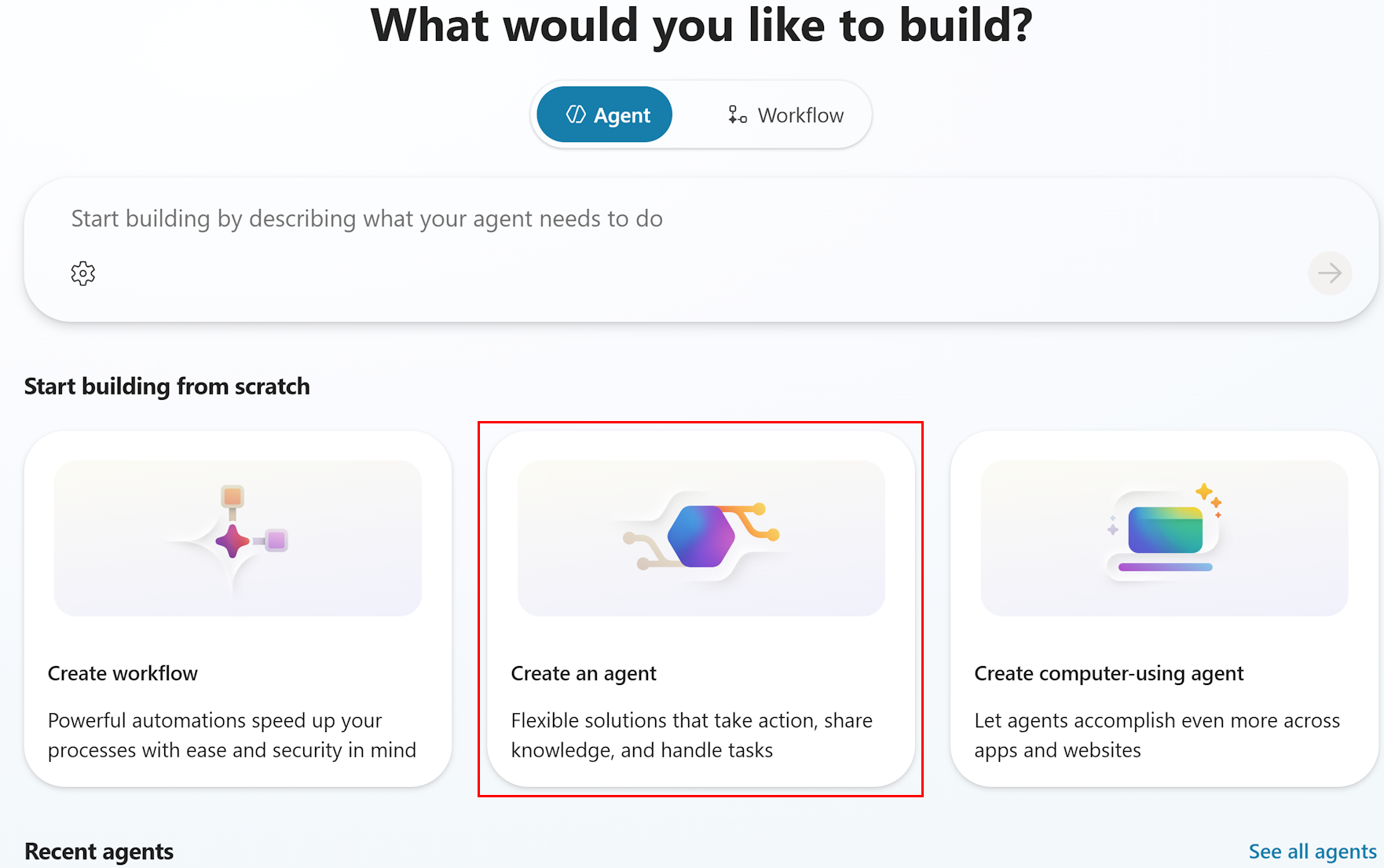
Task: Click the Create an agent description text
Action: (692, 734)
